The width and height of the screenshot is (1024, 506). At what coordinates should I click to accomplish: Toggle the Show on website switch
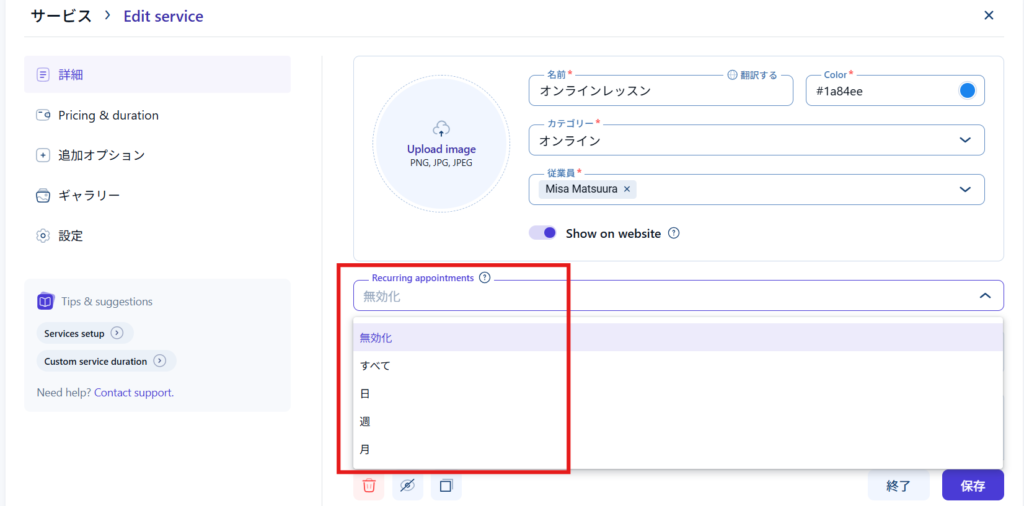pyautogui.click(x=543, y=233)
